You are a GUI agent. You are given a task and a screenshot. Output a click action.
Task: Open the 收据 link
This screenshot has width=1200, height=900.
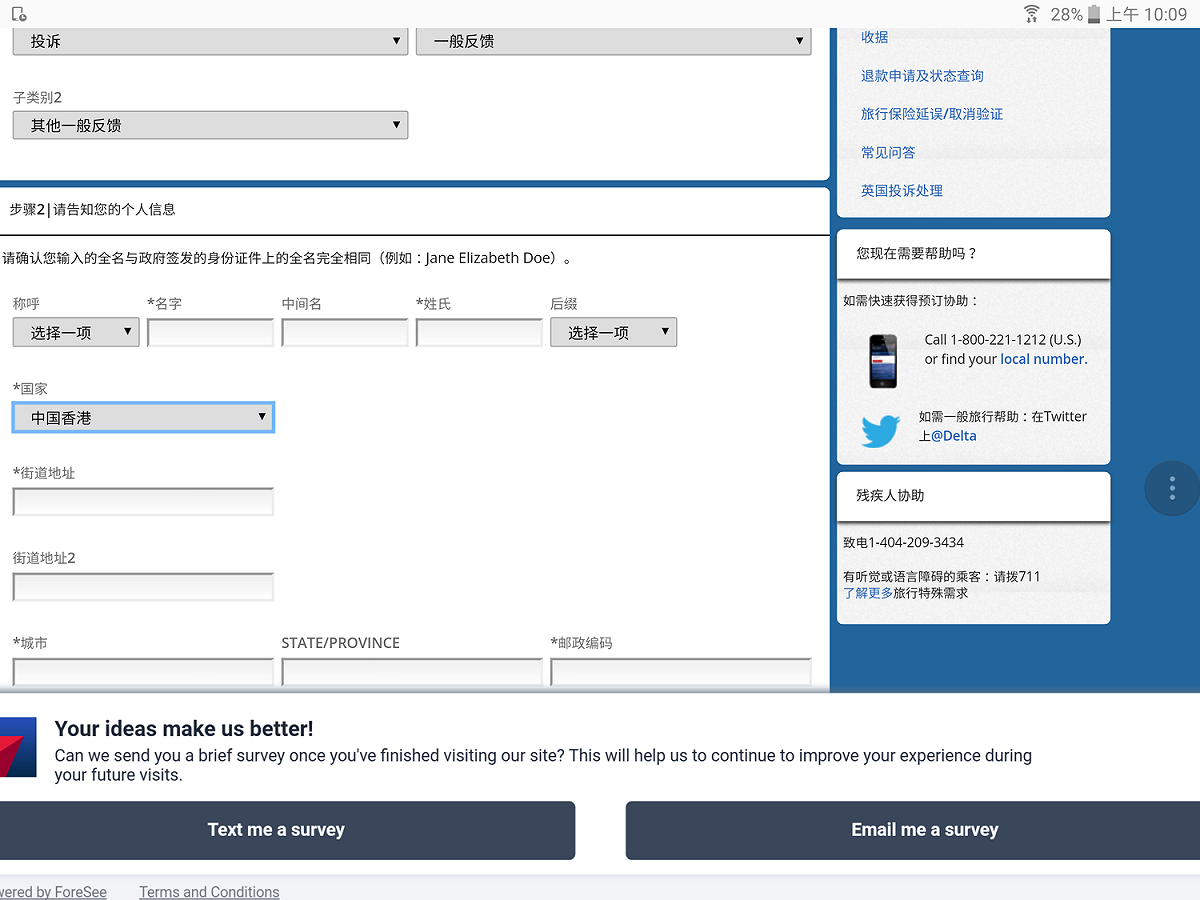click(x=875, y=37)
